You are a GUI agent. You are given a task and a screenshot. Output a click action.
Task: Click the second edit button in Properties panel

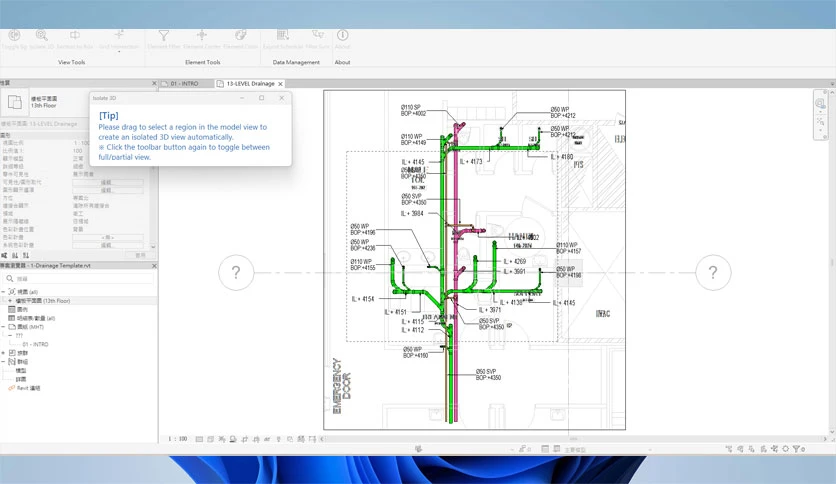(x=108, y=190)
